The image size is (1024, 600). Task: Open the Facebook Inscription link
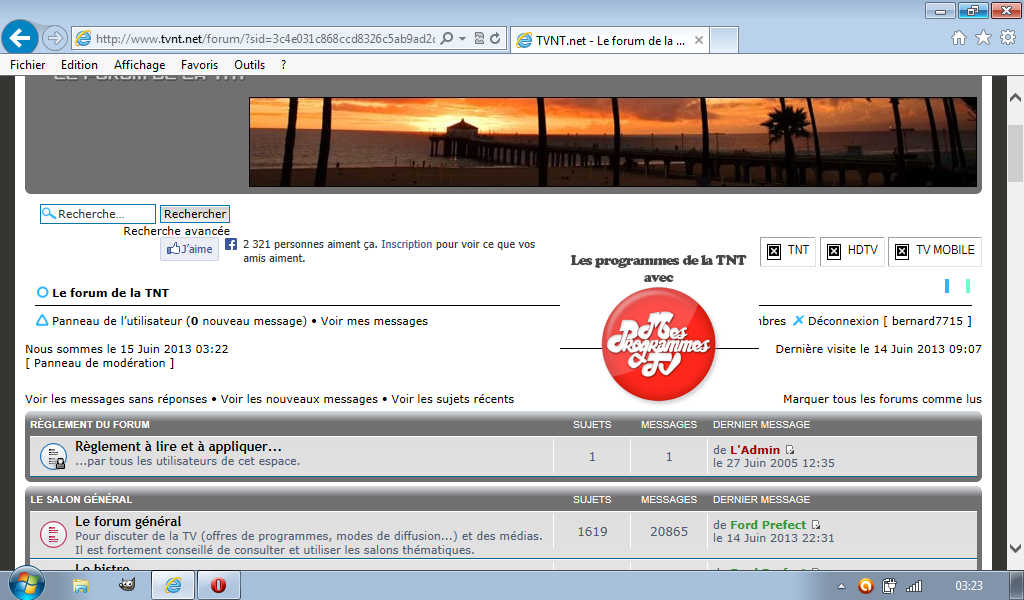[x=406, y=244]
